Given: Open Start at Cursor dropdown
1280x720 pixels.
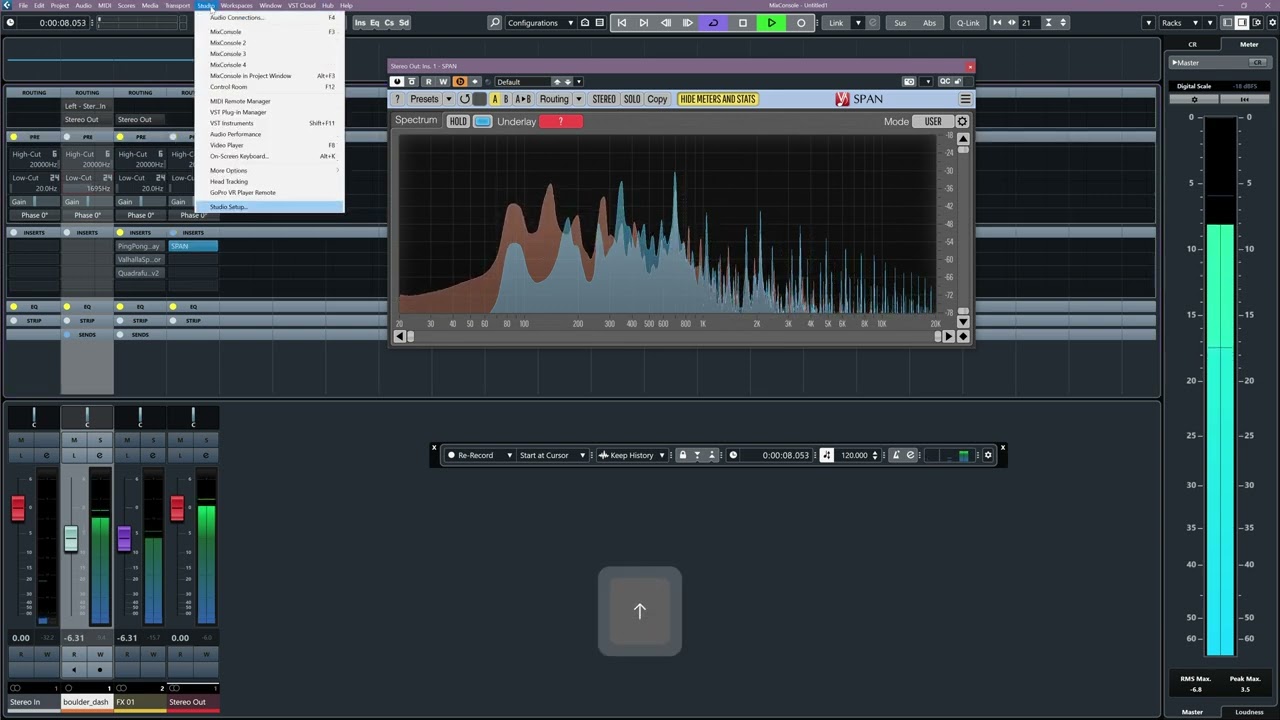Looking at the screenshot, I should [552, 455].
